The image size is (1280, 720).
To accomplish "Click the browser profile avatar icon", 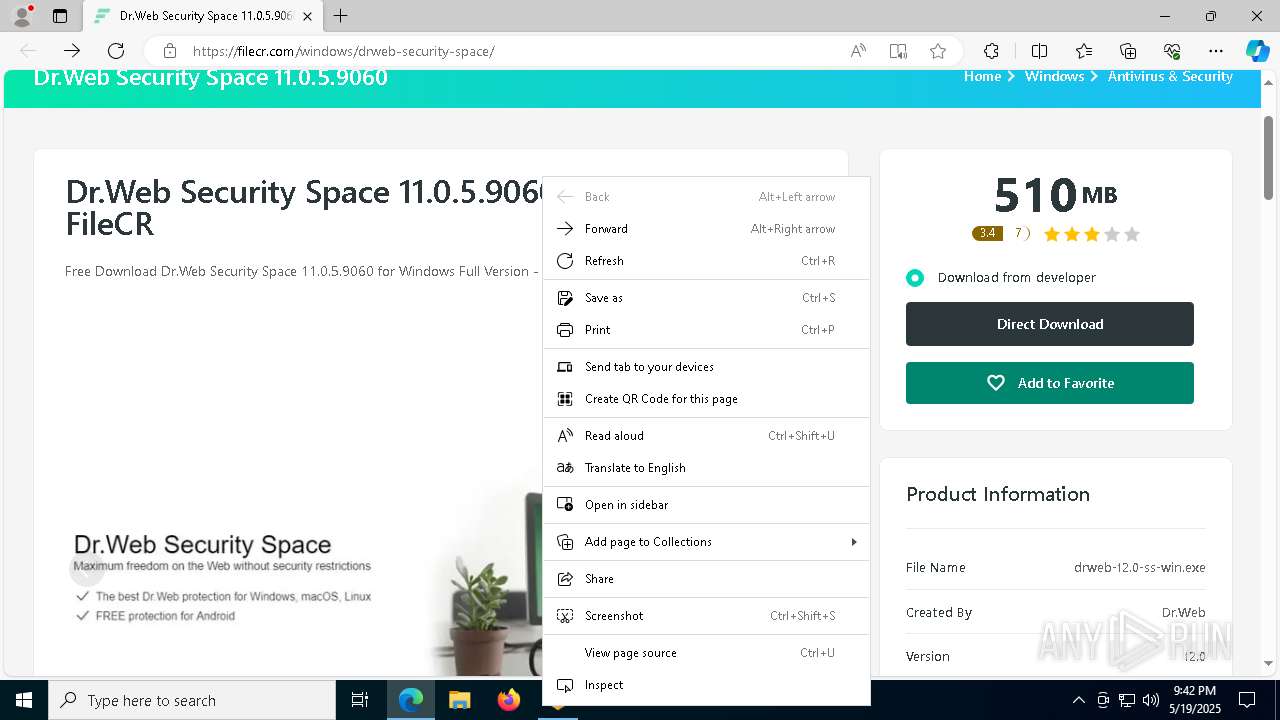I will tap(21, 16).
